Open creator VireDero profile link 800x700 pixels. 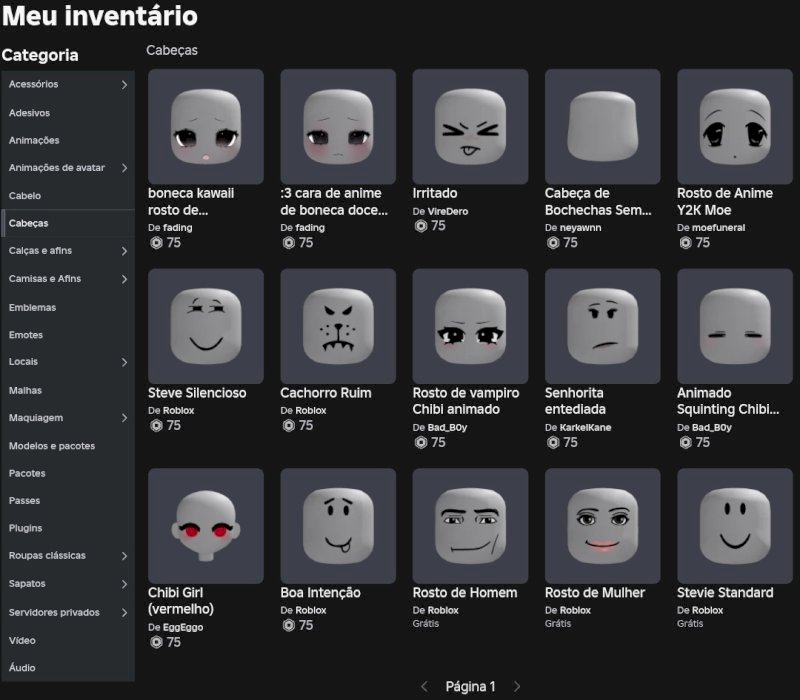447,211
